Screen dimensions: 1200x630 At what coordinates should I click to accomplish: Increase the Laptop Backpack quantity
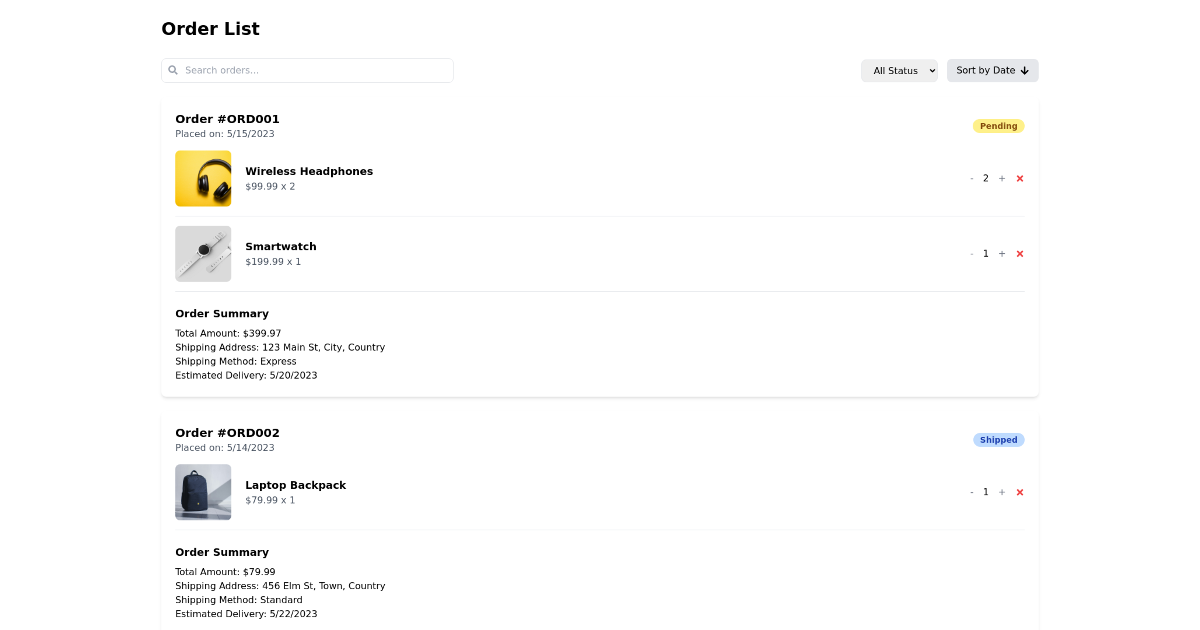(x=1001, y=492)
